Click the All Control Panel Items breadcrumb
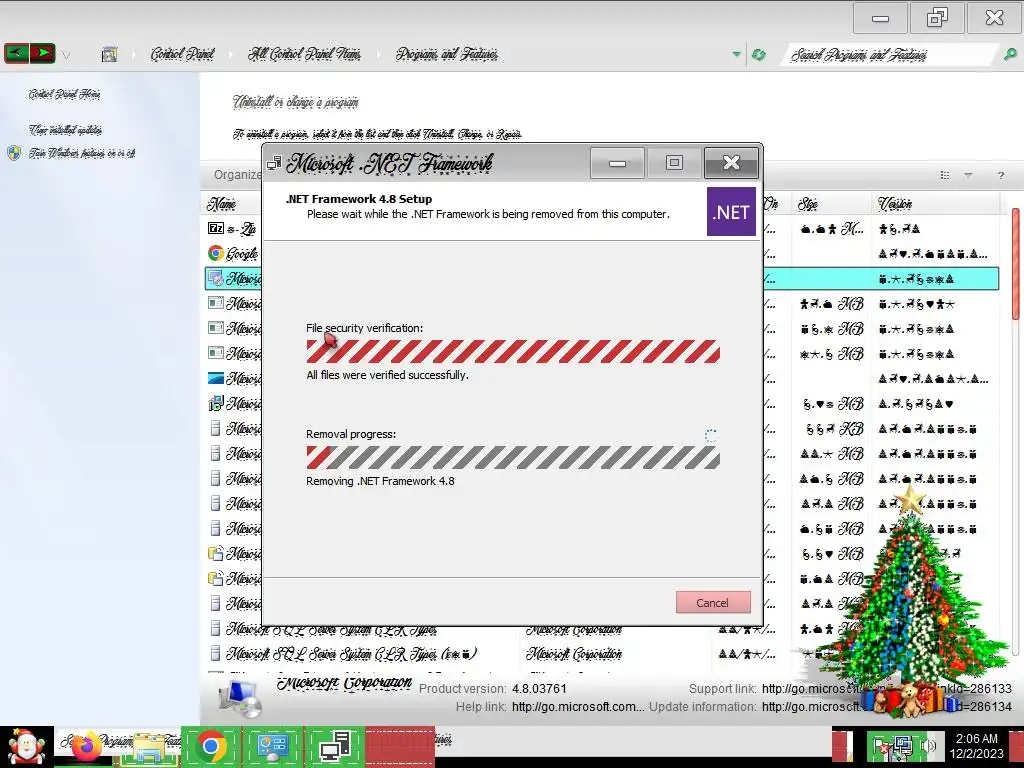Viewport: 1024px width, 768px height. (304, 54)
